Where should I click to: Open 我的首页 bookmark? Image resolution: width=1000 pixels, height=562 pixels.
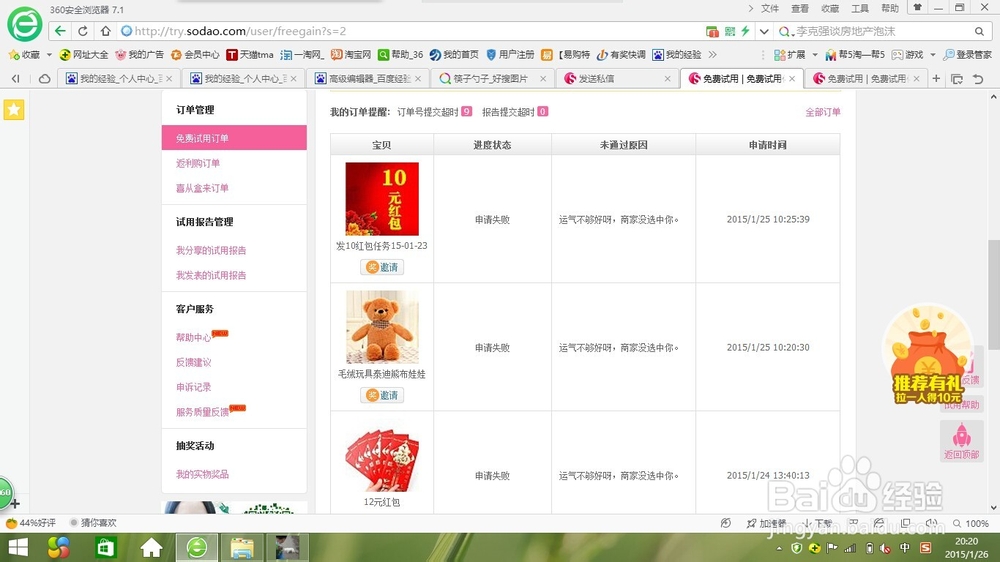[x=454, y=55]
